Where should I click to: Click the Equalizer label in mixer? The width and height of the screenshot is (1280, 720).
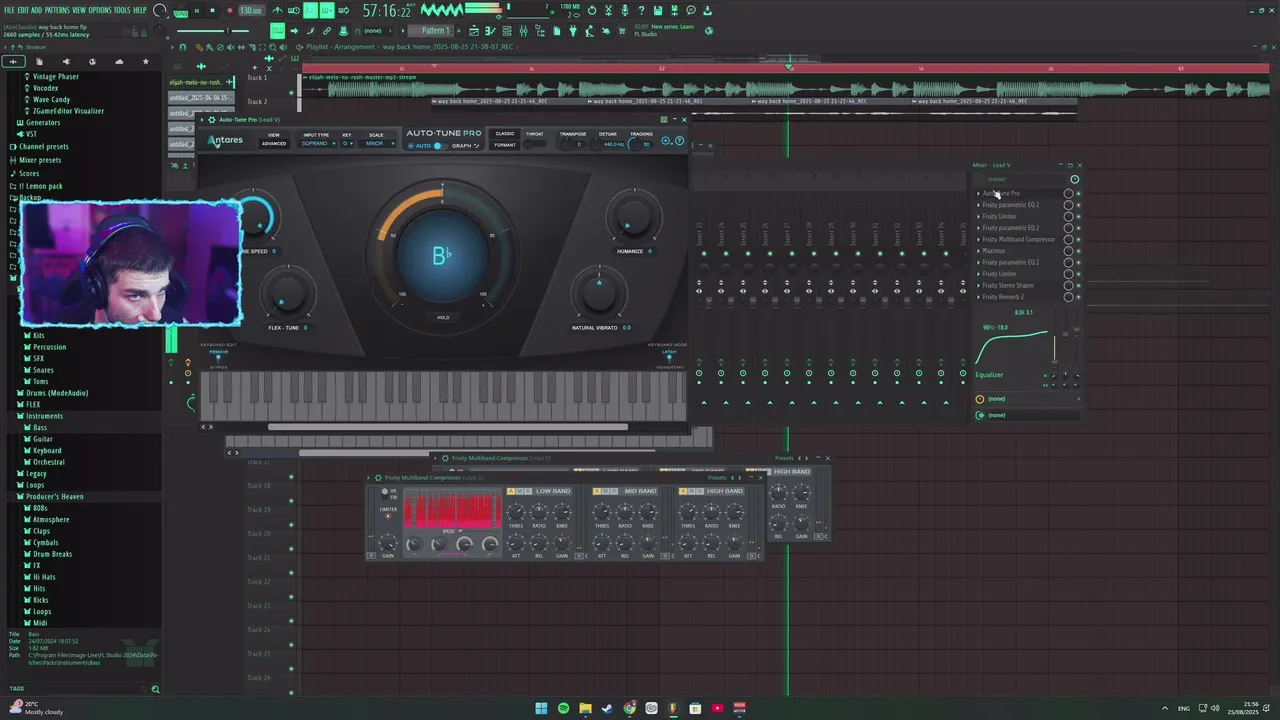pyautogui.click(x=989, y=375)
